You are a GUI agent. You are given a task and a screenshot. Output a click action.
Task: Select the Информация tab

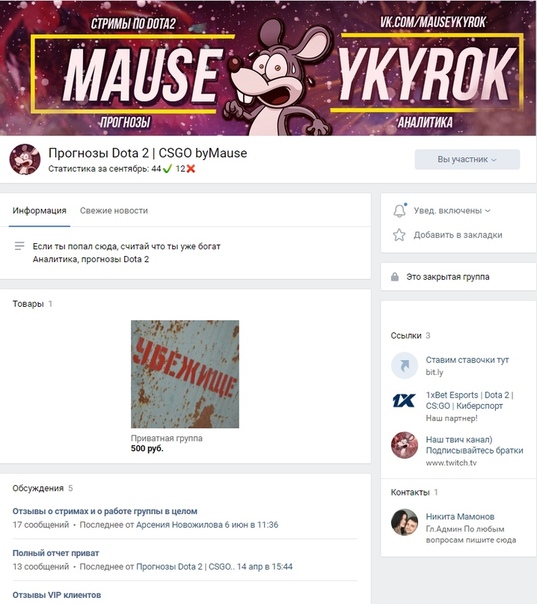pos(39,211)
